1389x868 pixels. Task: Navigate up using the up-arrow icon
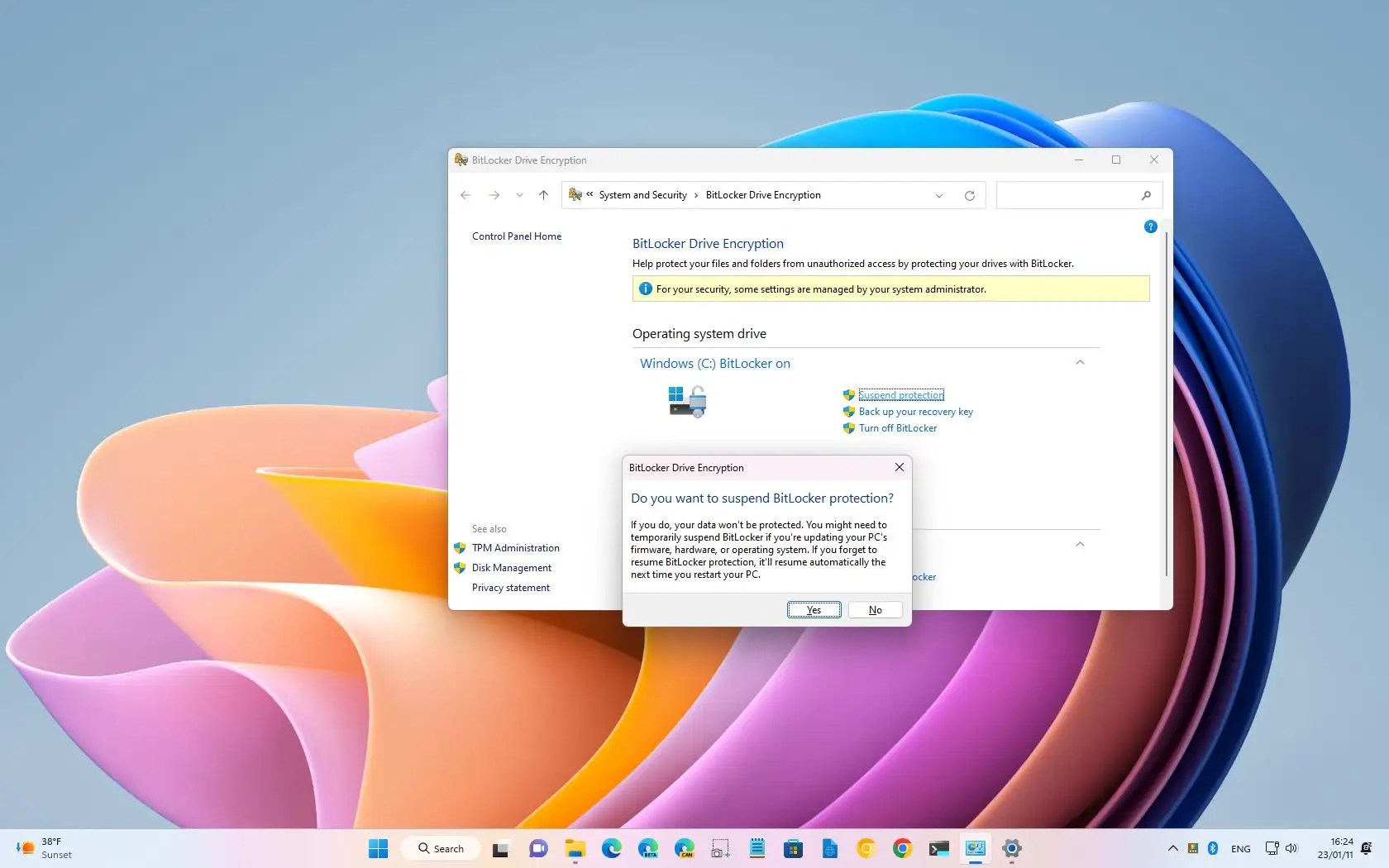[x=543, y=195]
